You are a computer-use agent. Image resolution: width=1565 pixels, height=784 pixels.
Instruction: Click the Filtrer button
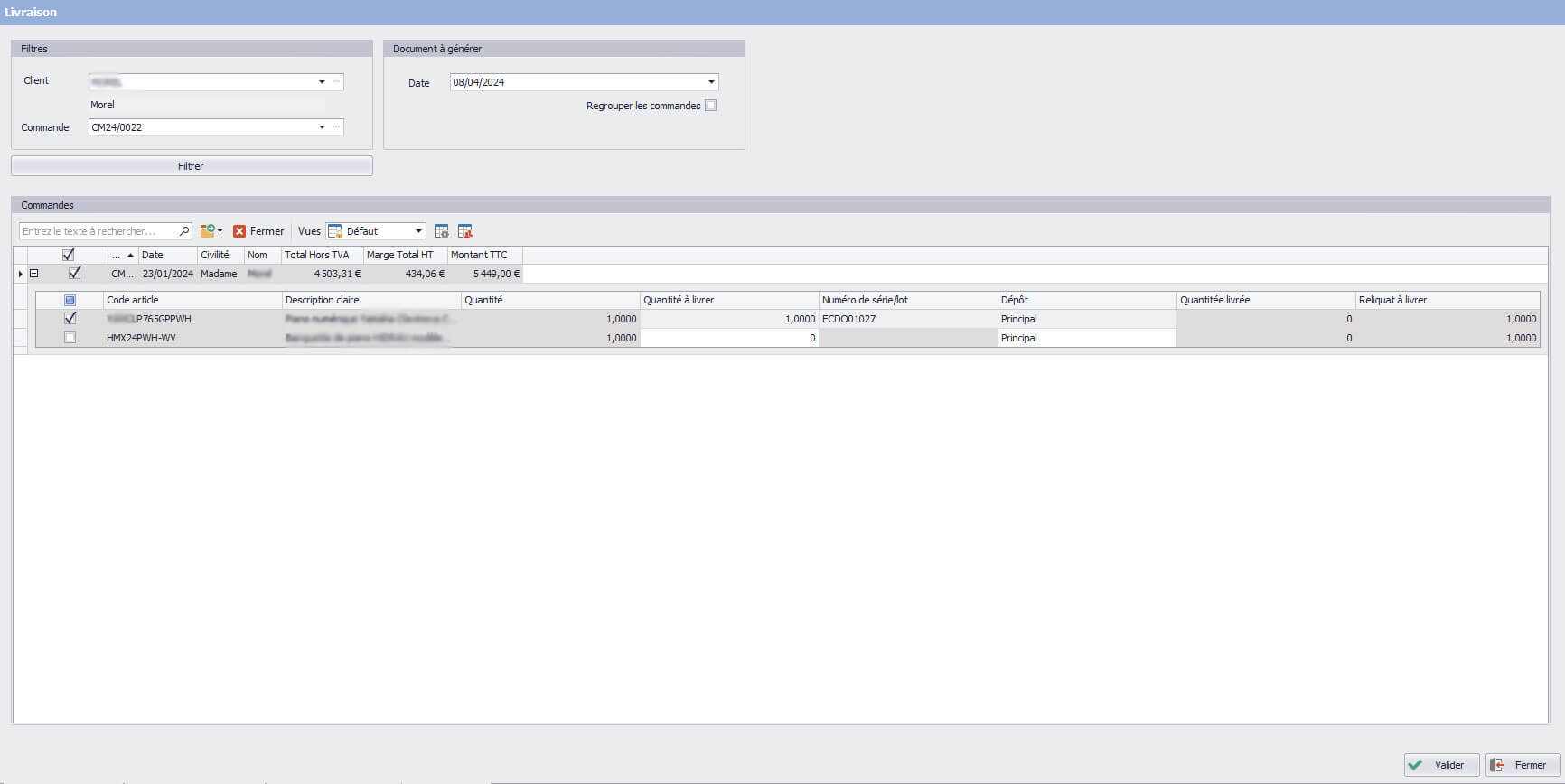coord(192,166)
